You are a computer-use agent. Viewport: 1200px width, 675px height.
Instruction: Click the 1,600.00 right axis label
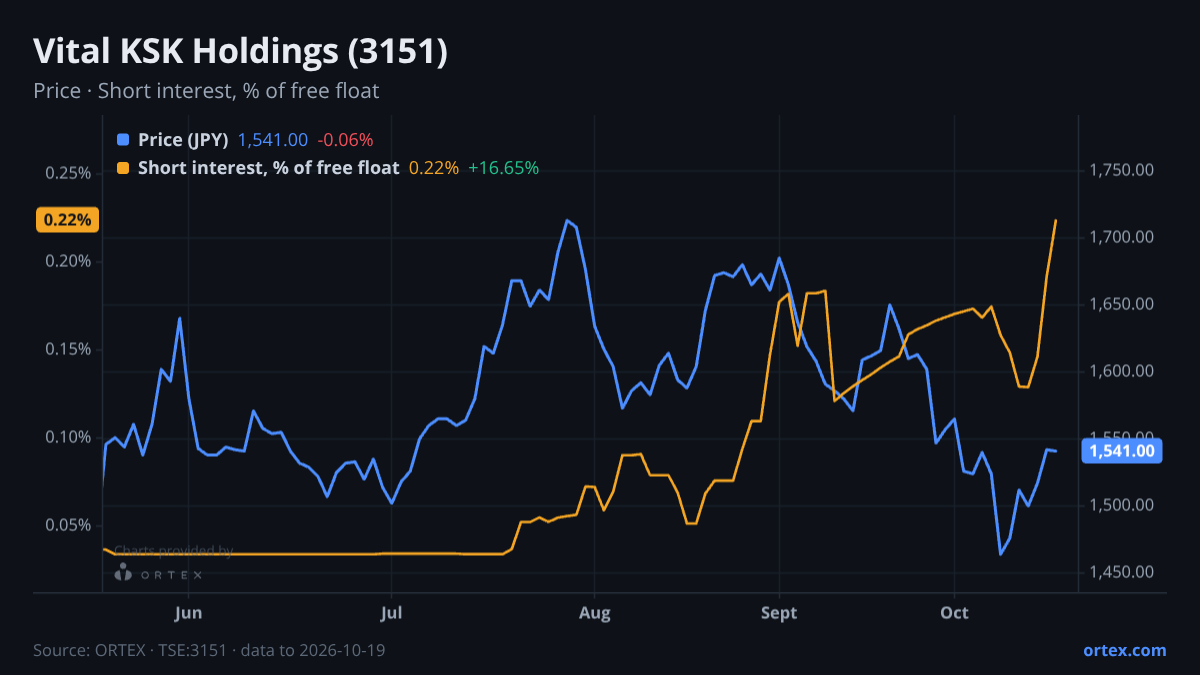click(1122, 371)
